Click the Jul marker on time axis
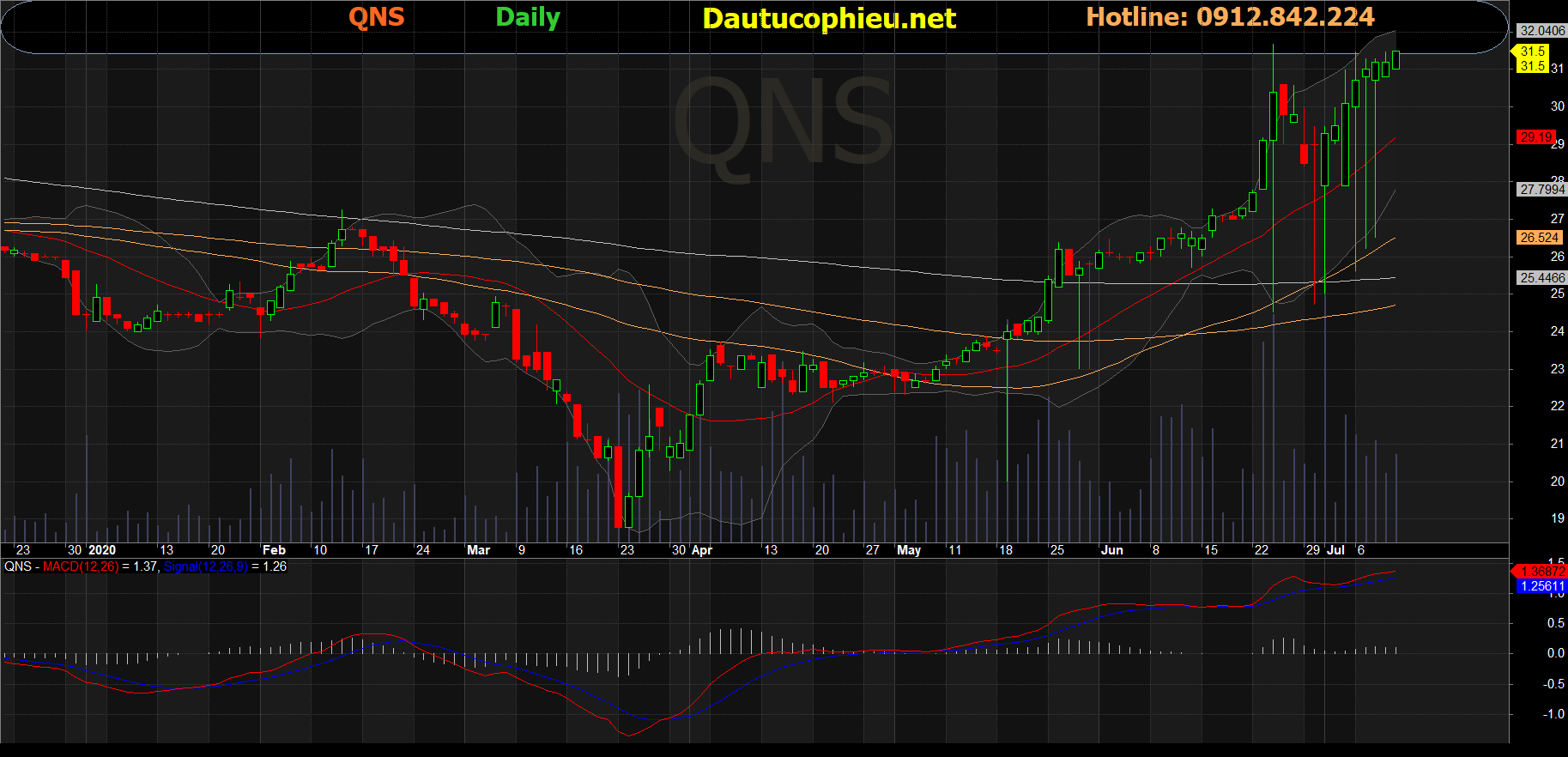 (1336, 550)
